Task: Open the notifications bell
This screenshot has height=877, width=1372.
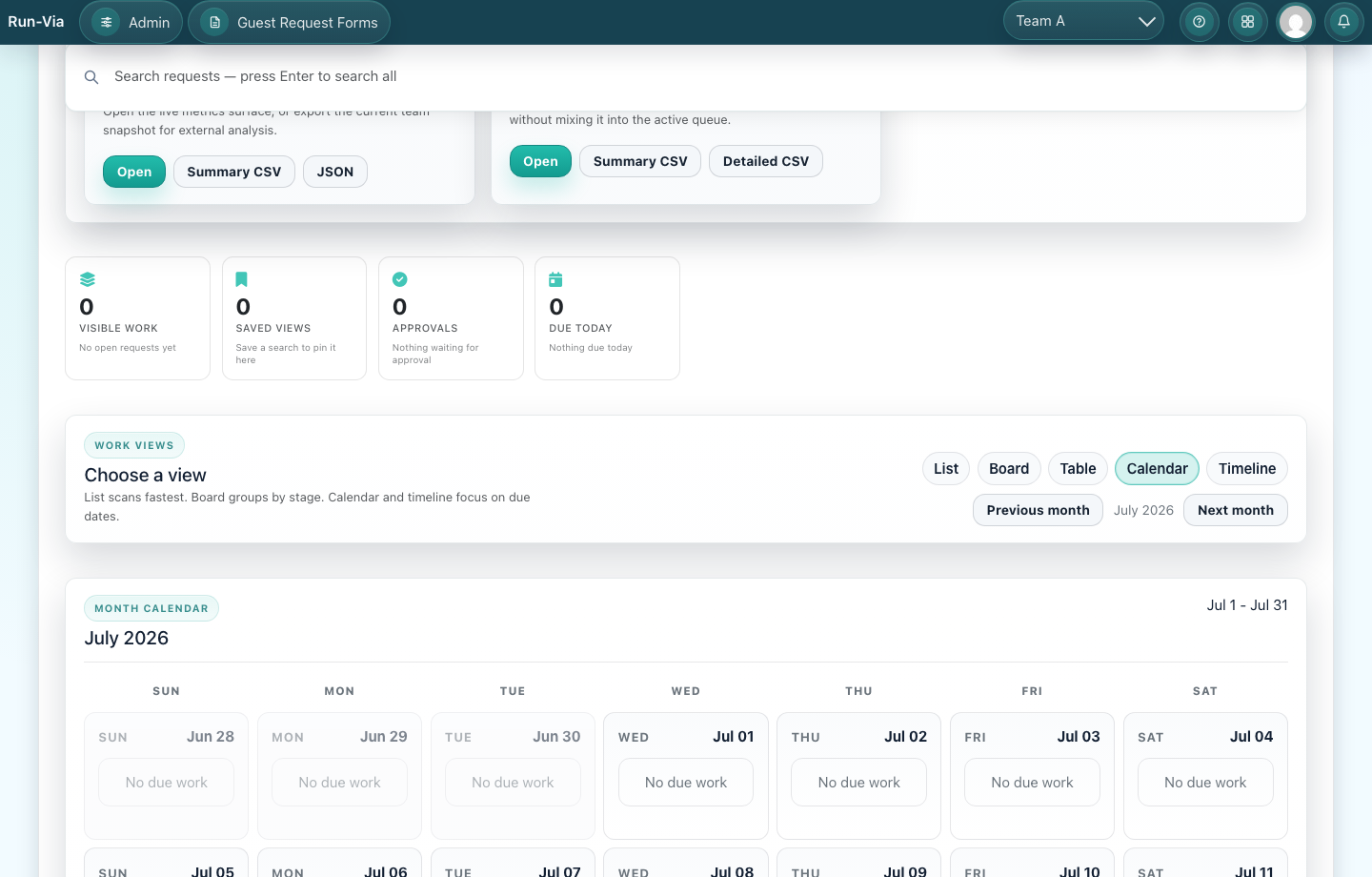Action: click(1343, 21)
